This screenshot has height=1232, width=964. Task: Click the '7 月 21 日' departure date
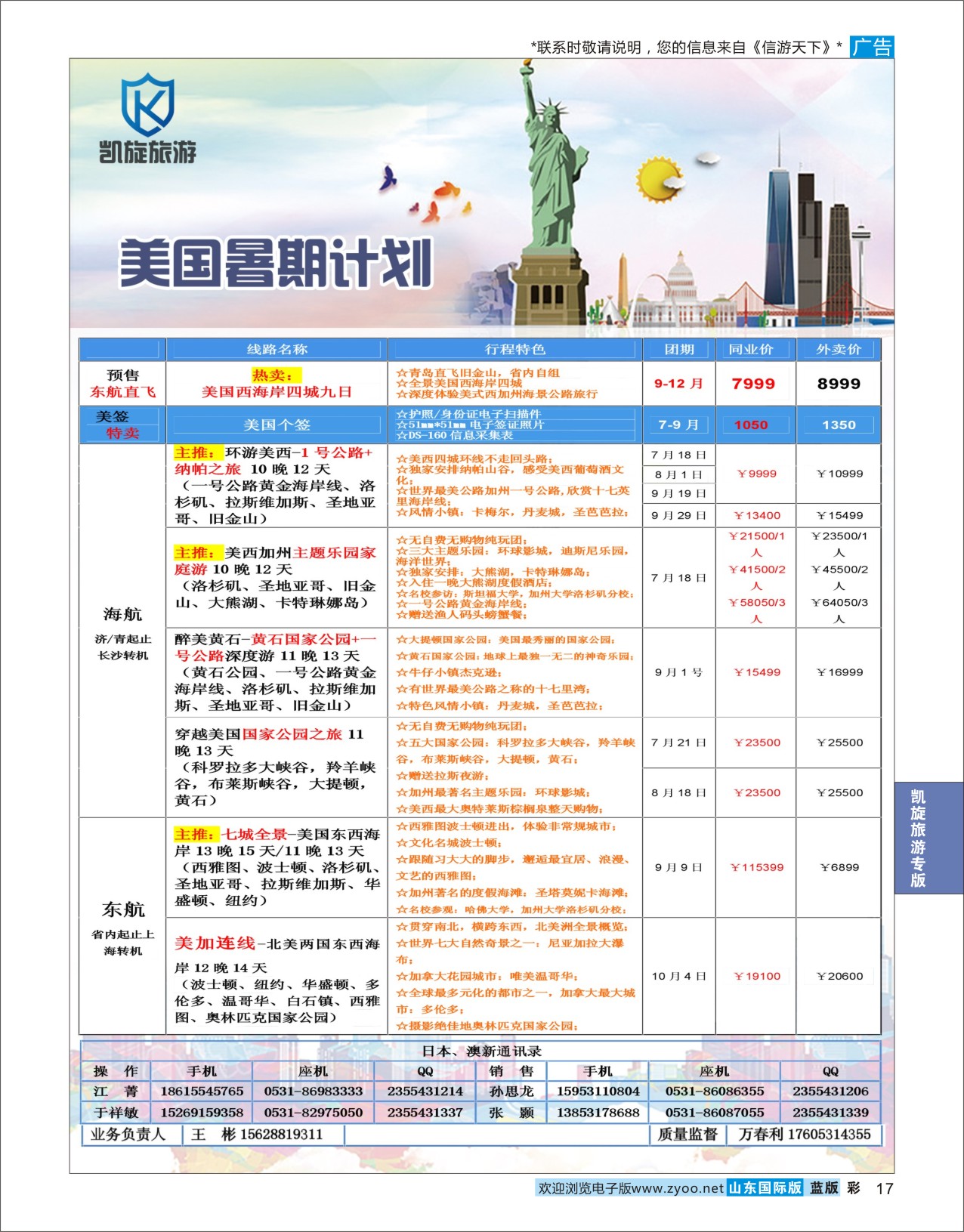pos(678,743)
